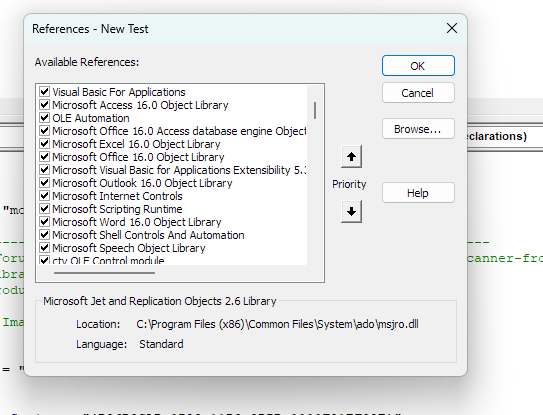Screen dimensions: 543x415
Task: Uncheck Microsoft Scripting Runtime reference
Action: click(44, 209)
